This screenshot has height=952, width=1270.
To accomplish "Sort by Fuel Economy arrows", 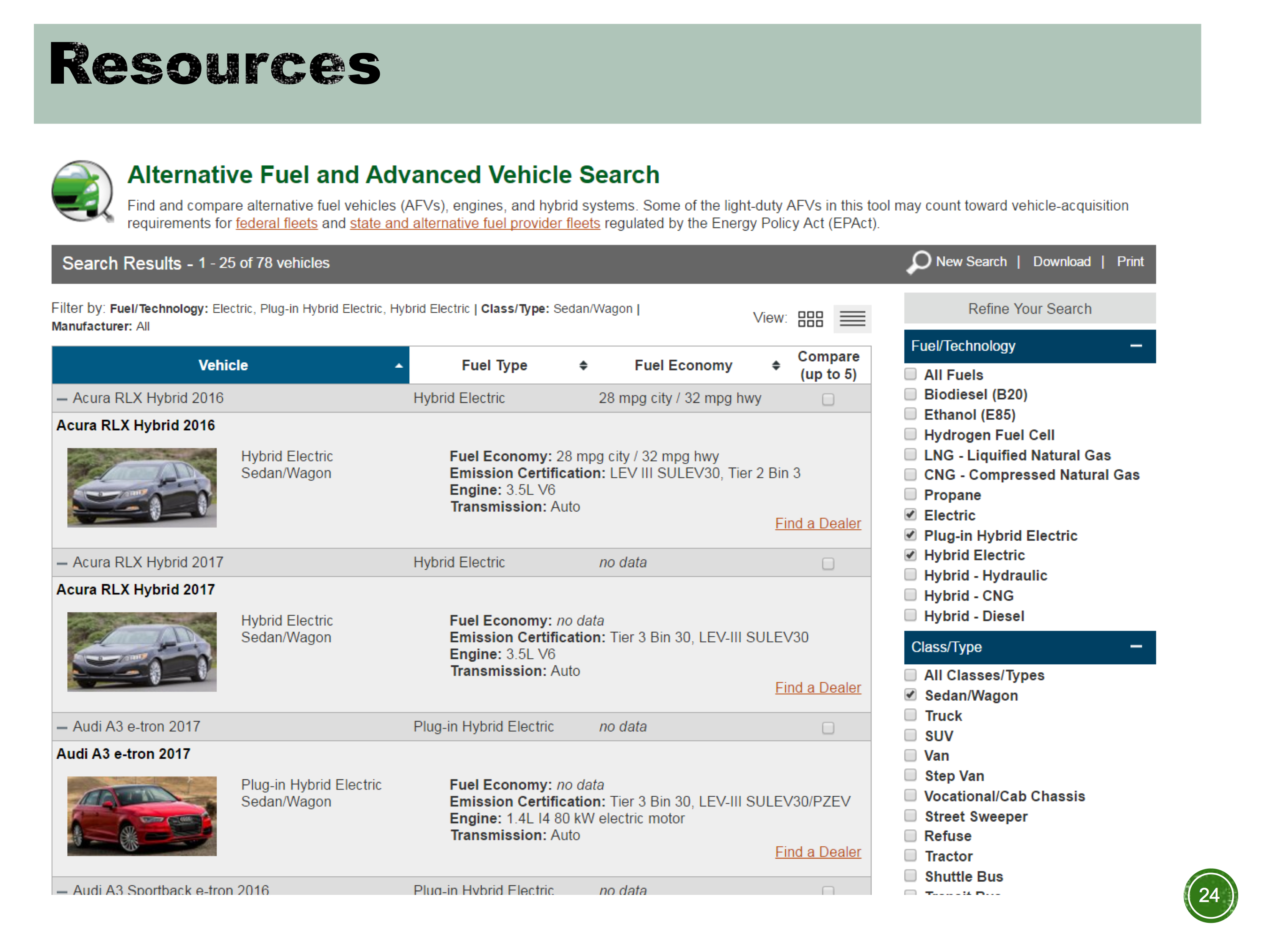I will [776, 366].
